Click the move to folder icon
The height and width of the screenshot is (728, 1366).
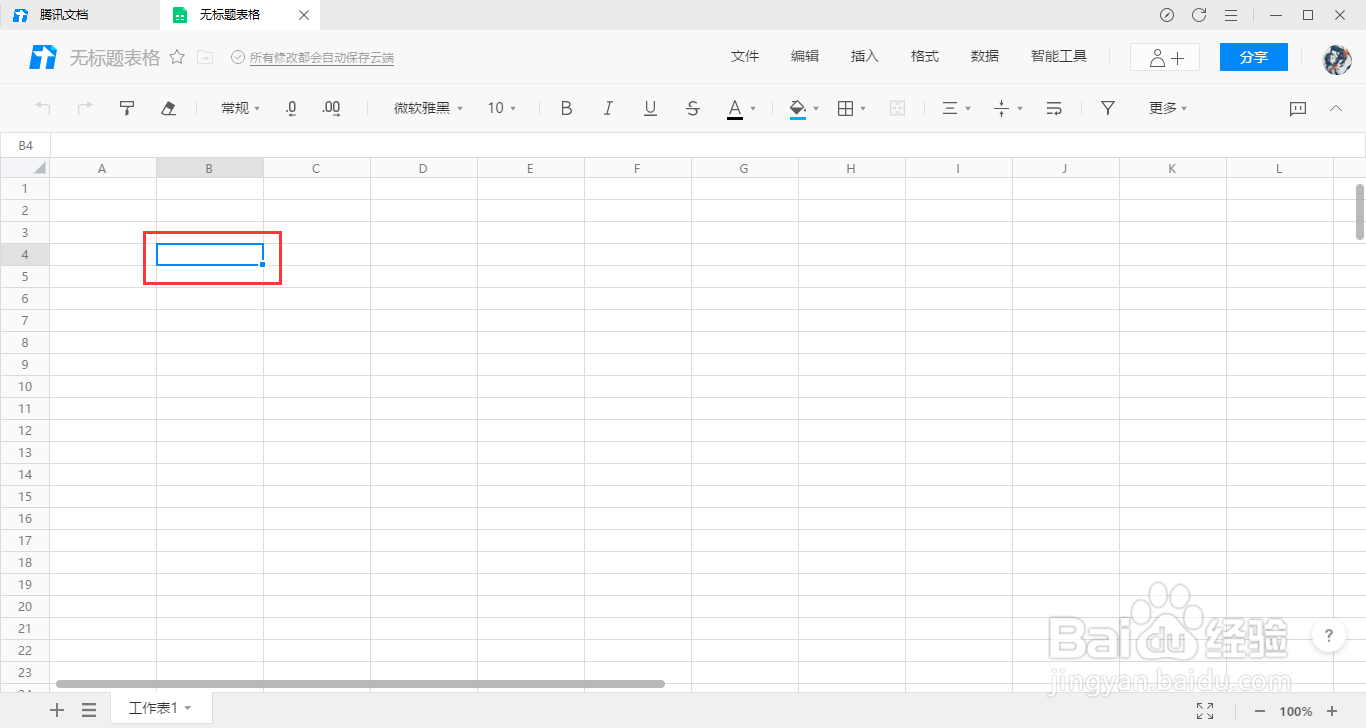(x=205, y=57)
